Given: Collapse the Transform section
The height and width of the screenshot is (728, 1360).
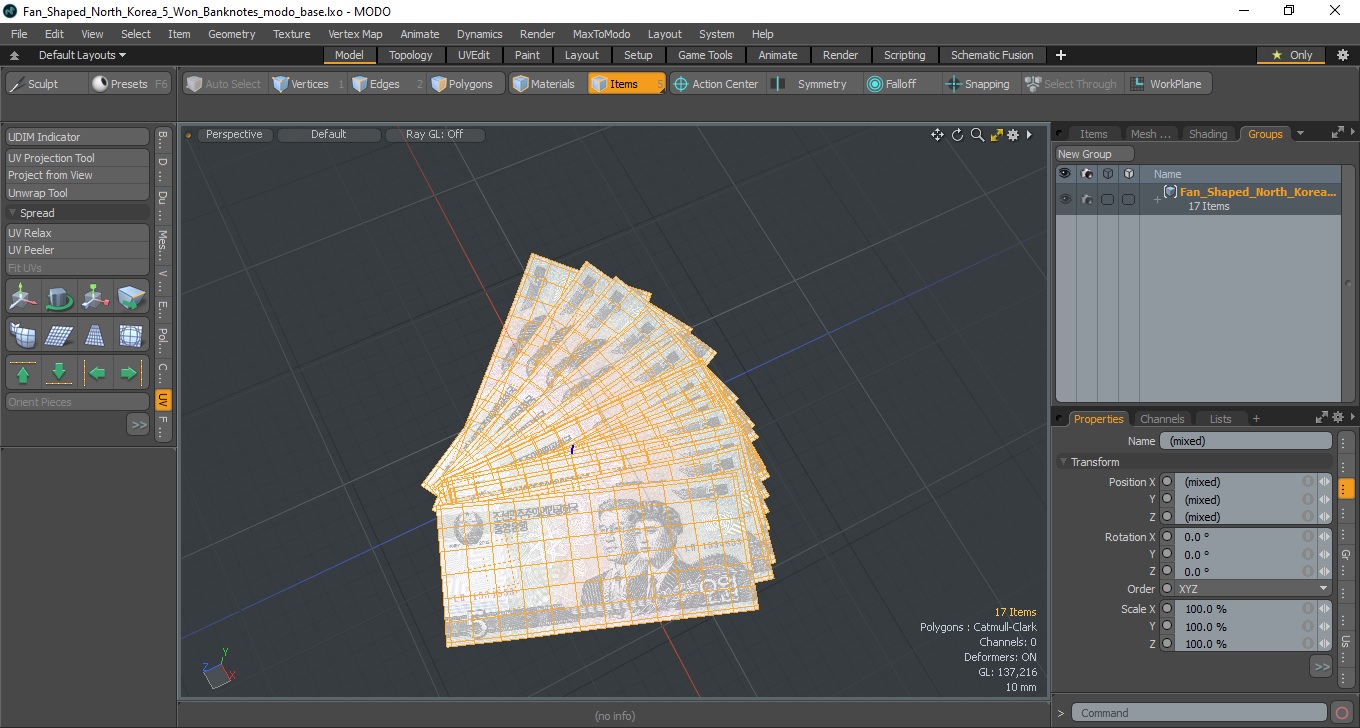Looking at the screenshot, I should coord(1063,462).
